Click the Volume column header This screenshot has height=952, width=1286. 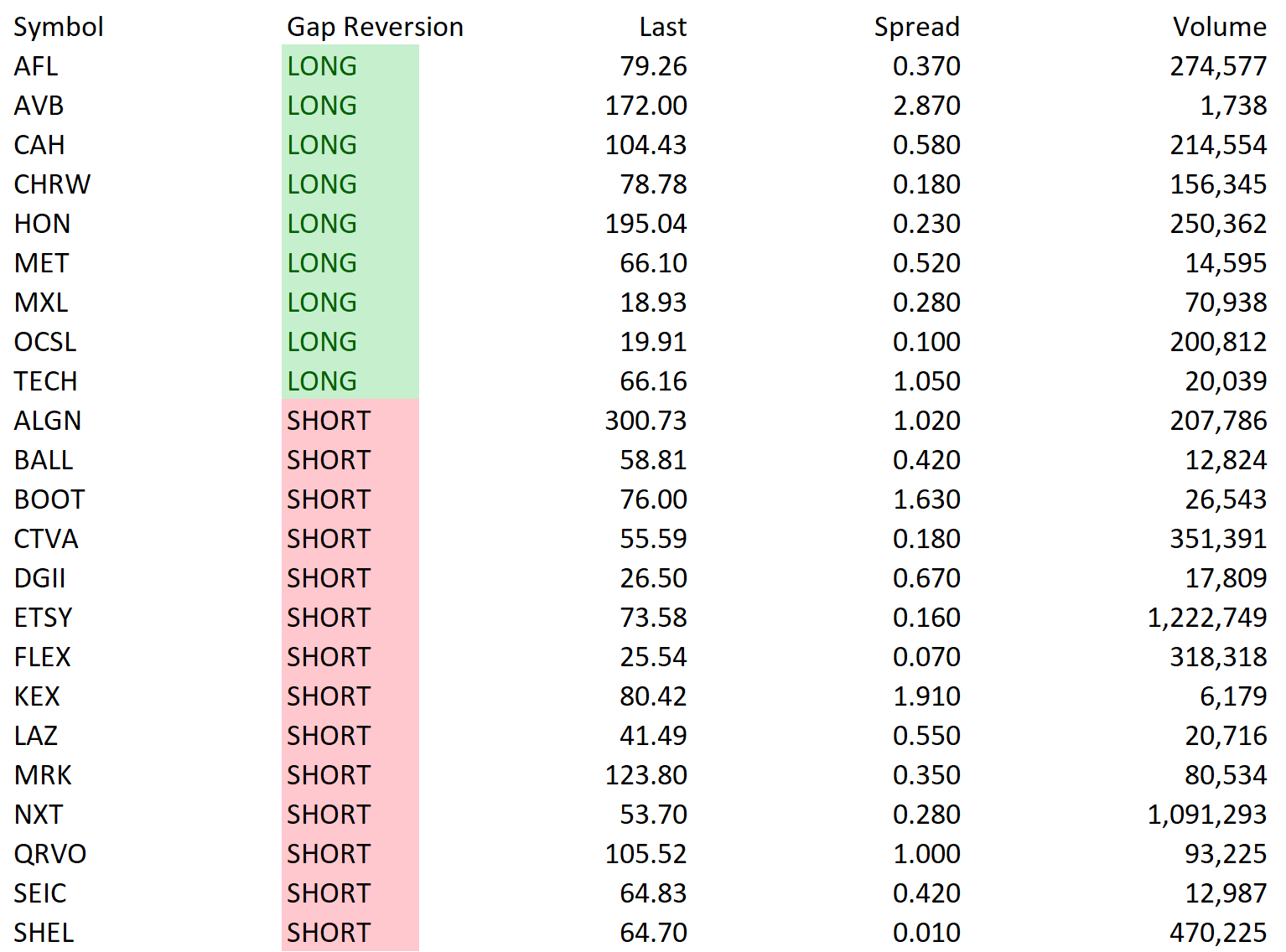pos(1219,27)
